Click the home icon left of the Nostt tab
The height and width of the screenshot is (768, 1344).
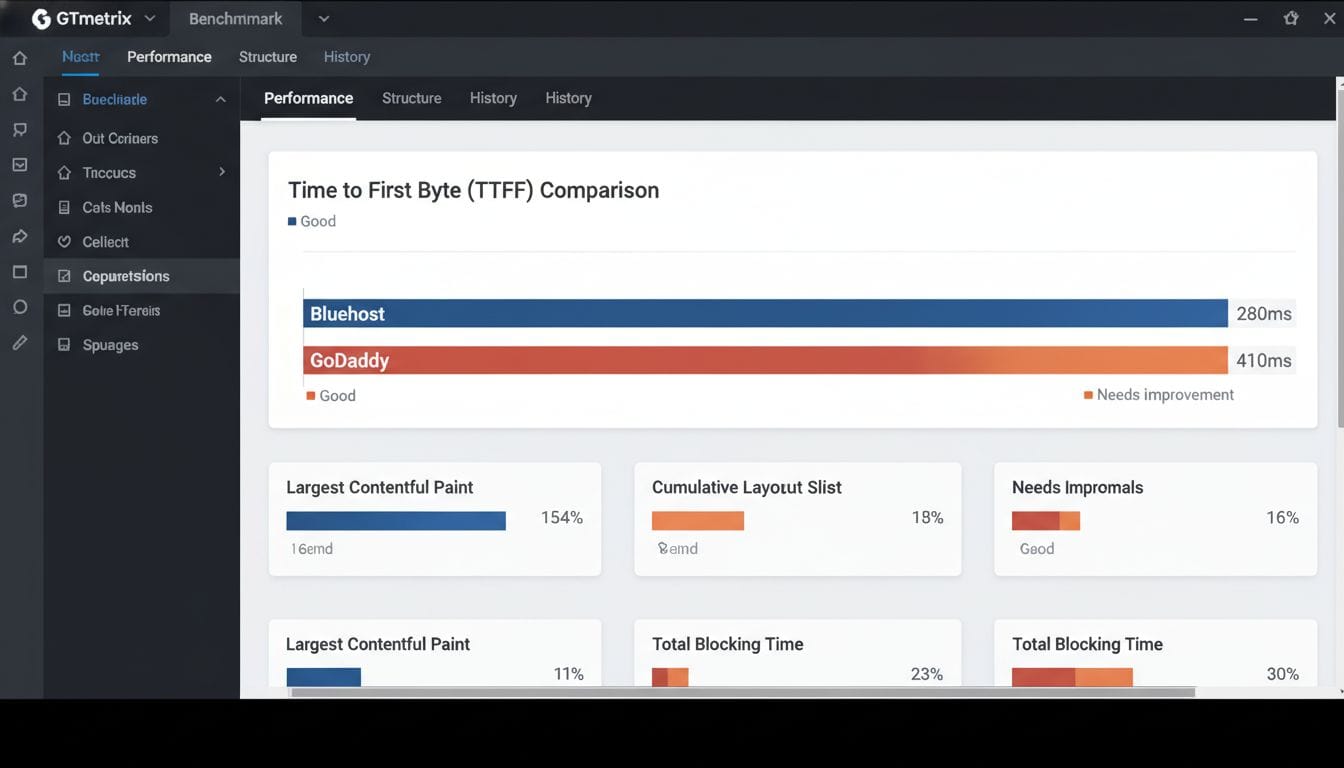coord(19,58)
